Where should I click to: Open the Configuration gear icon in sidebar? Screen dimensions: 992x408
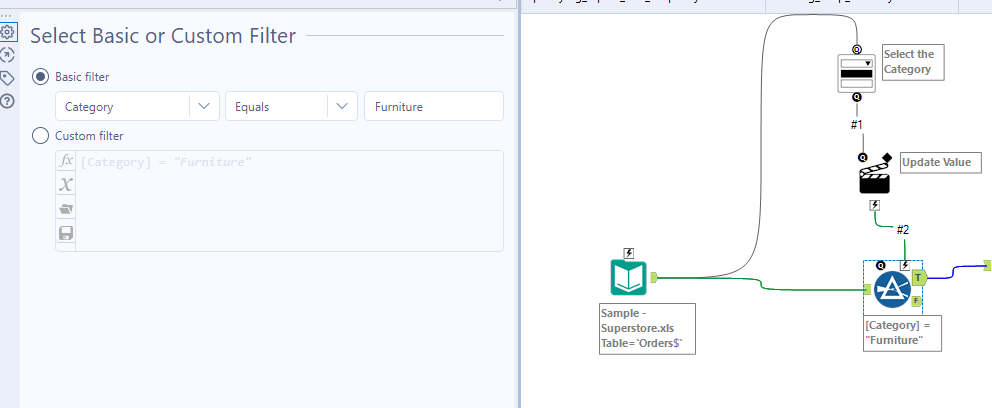[8, 32]
